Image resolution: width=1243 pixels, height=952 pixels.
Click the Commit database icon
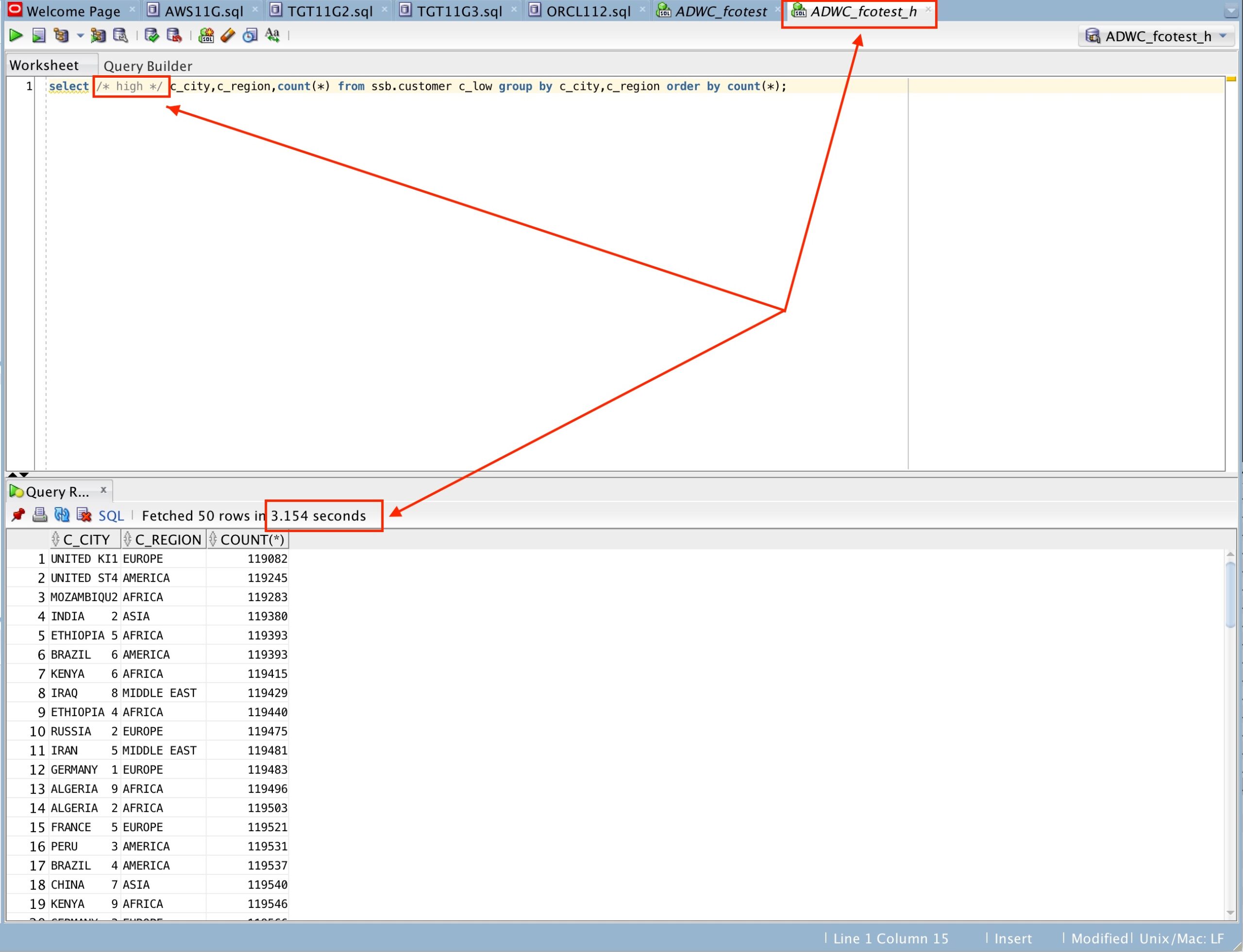pyautogui.click(x=151, y=36)
